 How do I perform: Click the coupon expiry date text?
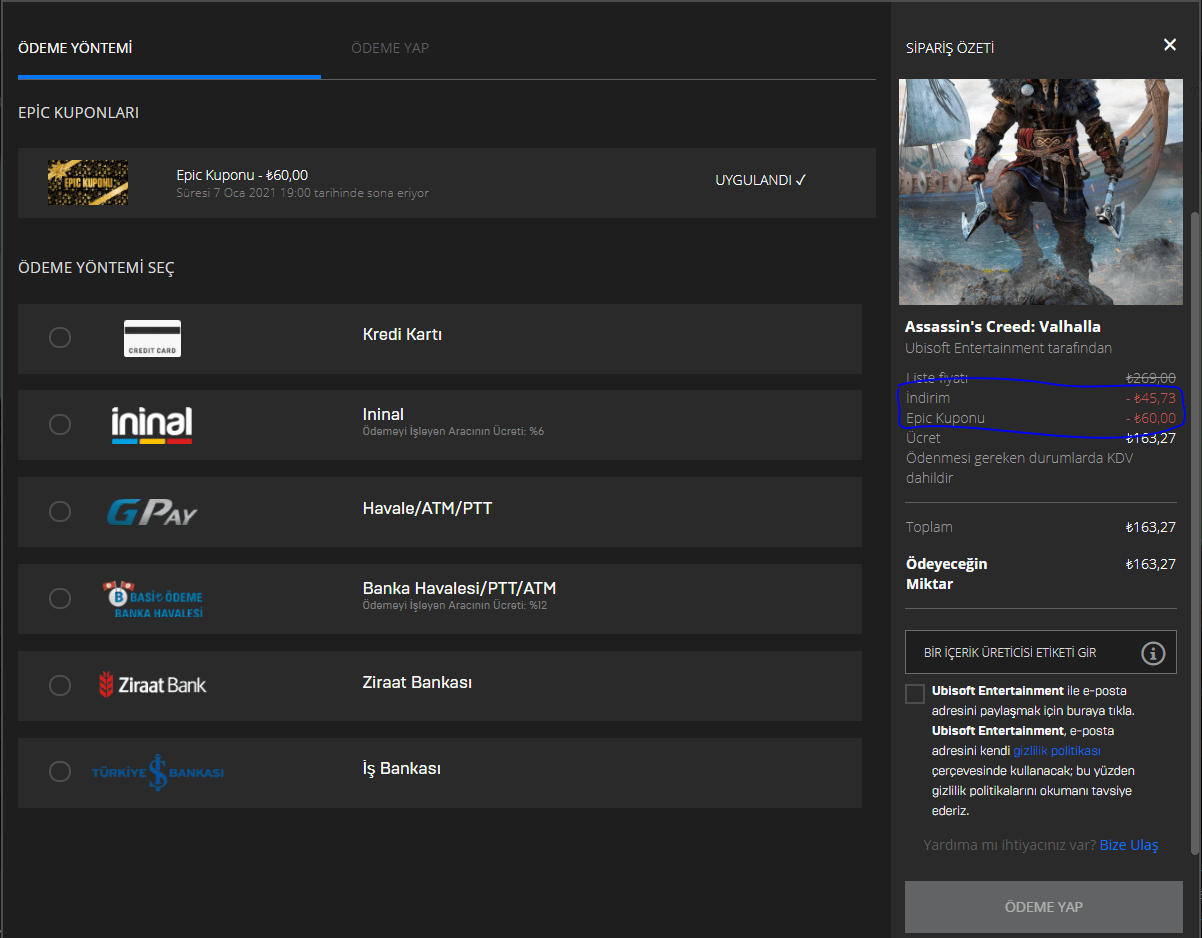click(302, 193)
